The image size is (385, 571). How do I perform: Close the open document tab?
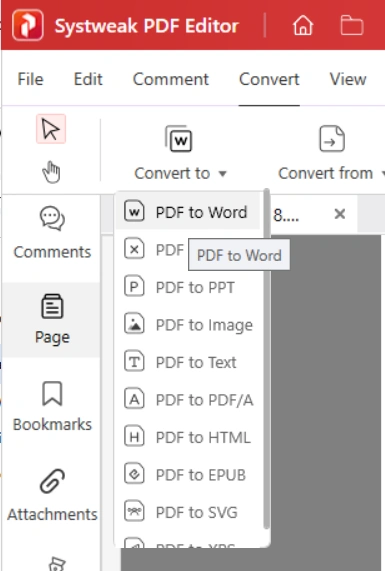pyautogui.click(x=339, y=214)
